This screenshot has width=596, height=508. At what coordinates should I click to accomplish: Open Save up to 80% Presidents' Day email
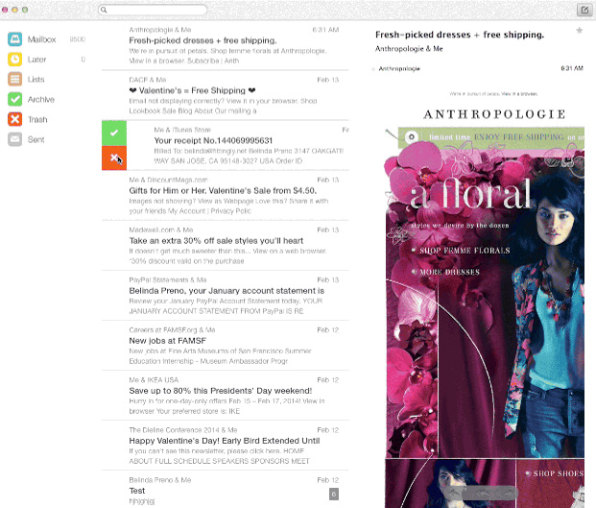[225, 395]
